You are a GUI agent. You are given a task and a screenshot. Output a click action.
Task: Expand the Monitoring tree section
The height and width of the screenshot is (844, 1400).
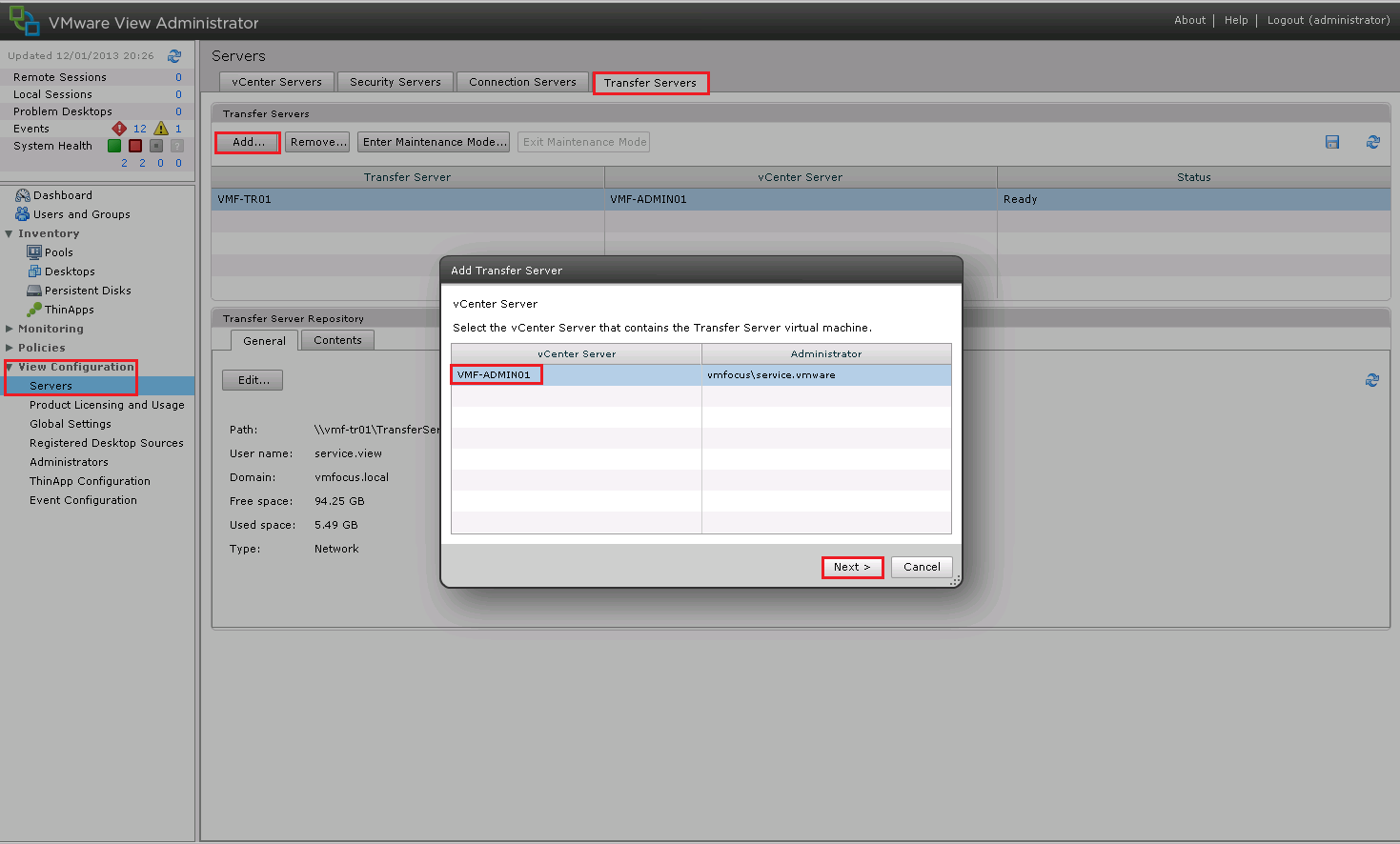(10, 329)
